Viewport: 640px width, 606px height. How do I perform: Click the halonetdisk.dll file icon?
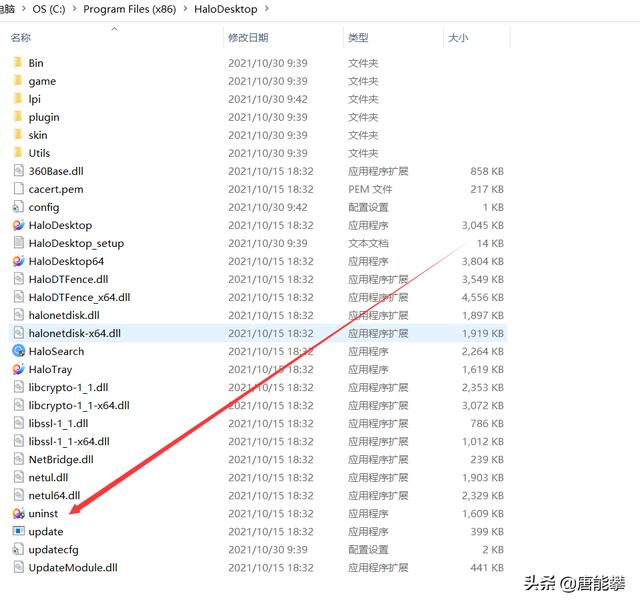(18, 315)
